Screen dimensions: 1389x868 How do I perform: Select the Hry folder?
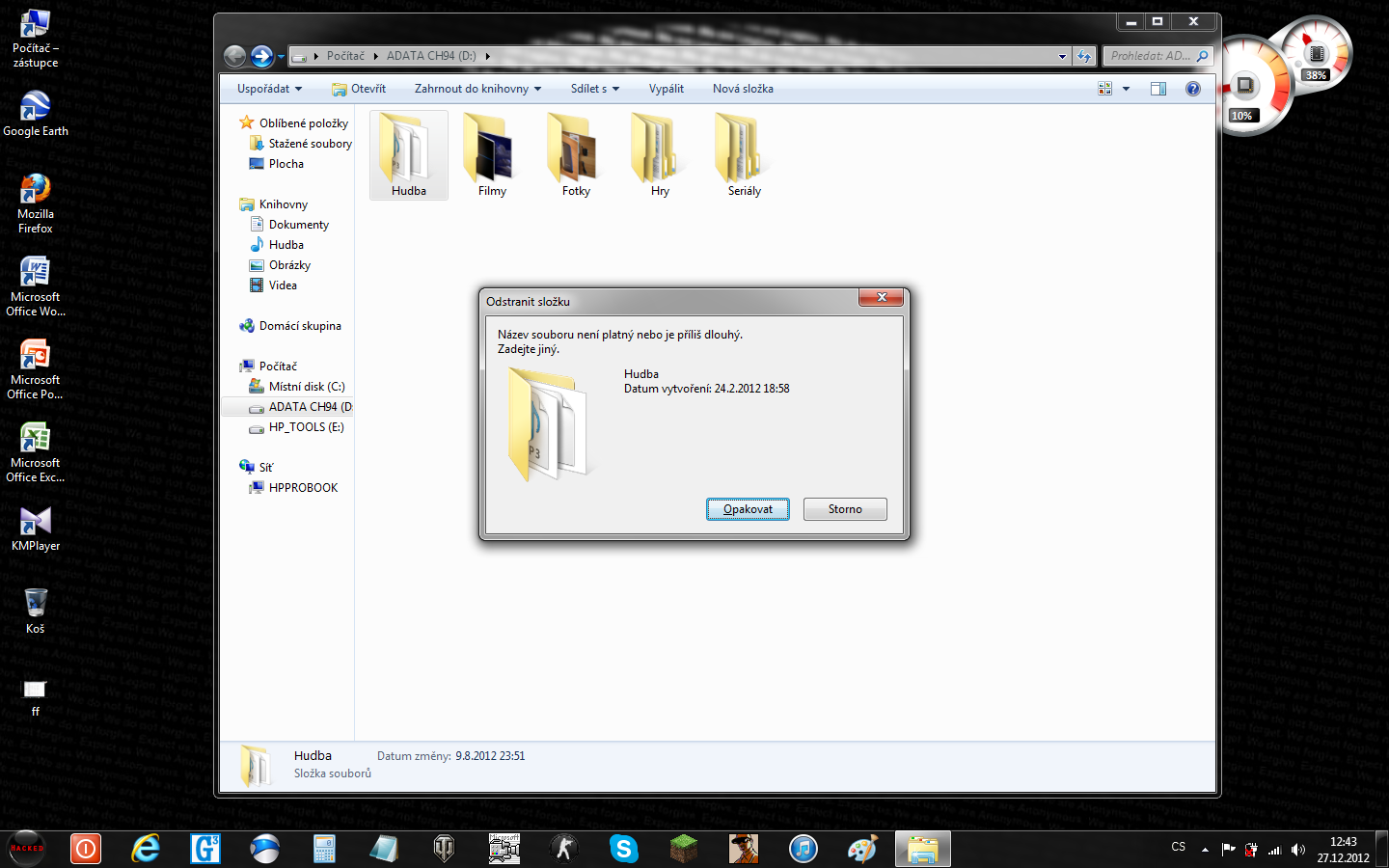click(660, 154)
